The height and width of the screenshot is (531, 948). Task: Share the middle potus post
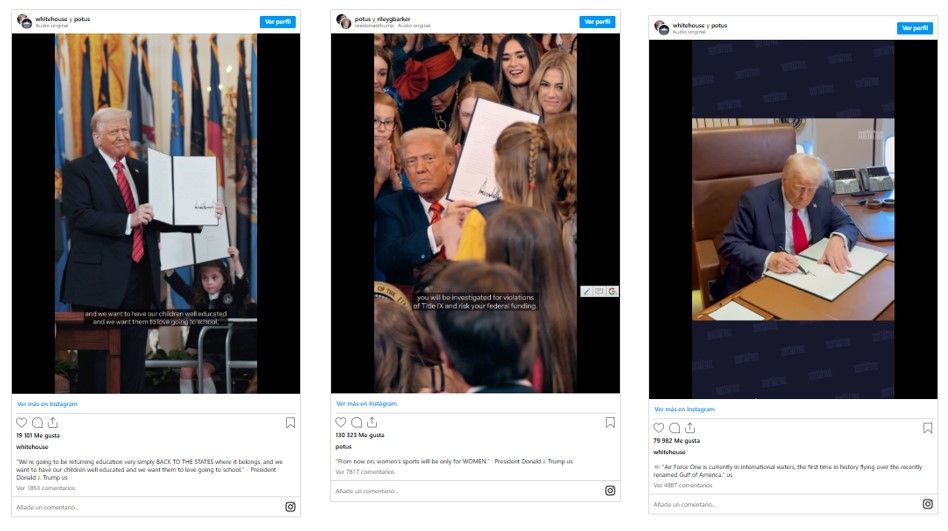coord(372,422)
